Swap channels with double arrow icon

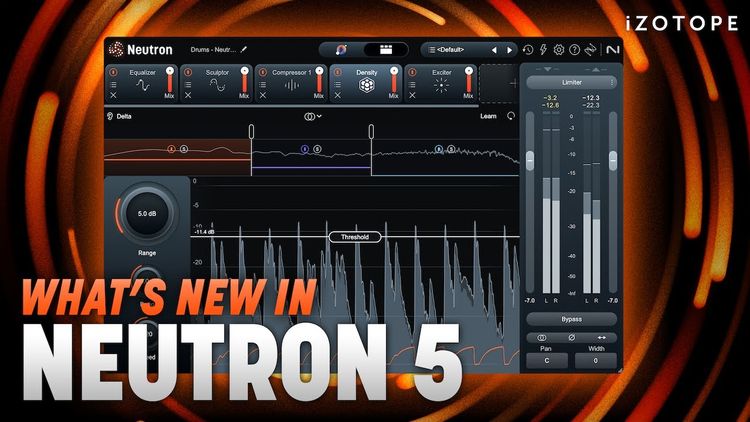tap(601, 338)
